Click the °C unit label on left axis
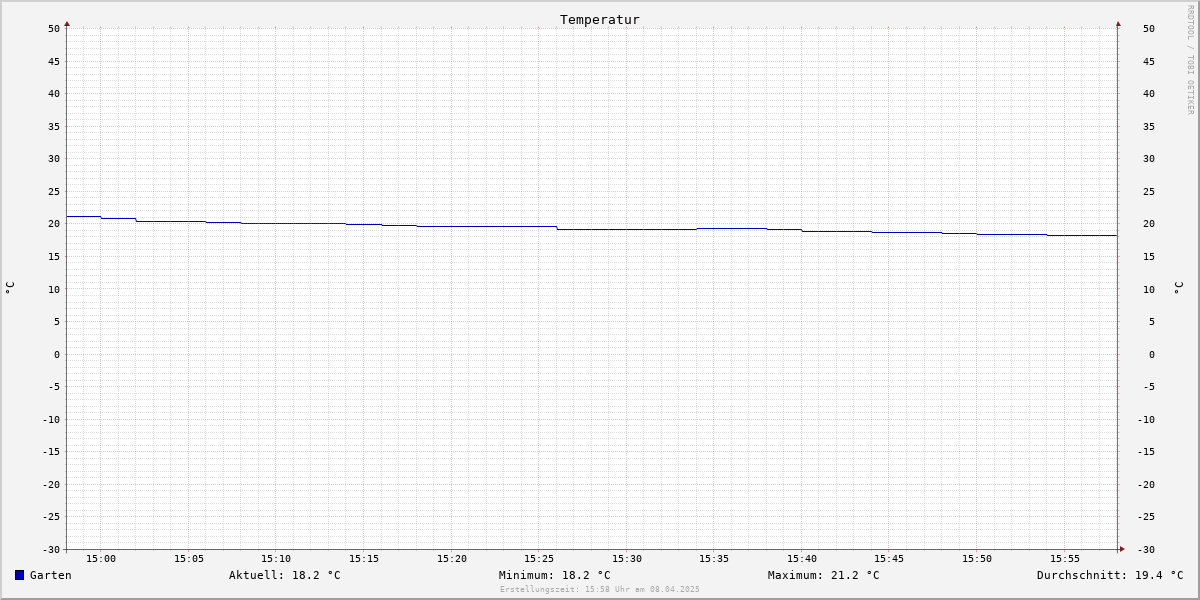The height and width of the screenshot is (600, 1200). (x=10, y=287)
